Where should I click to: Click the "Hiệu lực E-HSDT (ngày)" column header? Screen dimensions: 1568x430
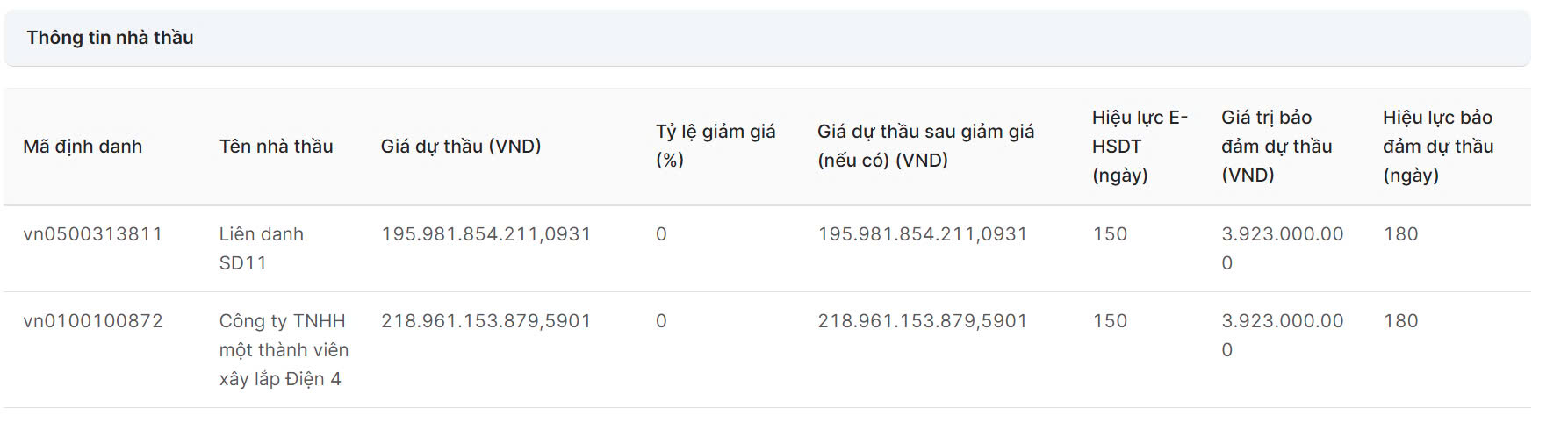tap(1139, 147)
